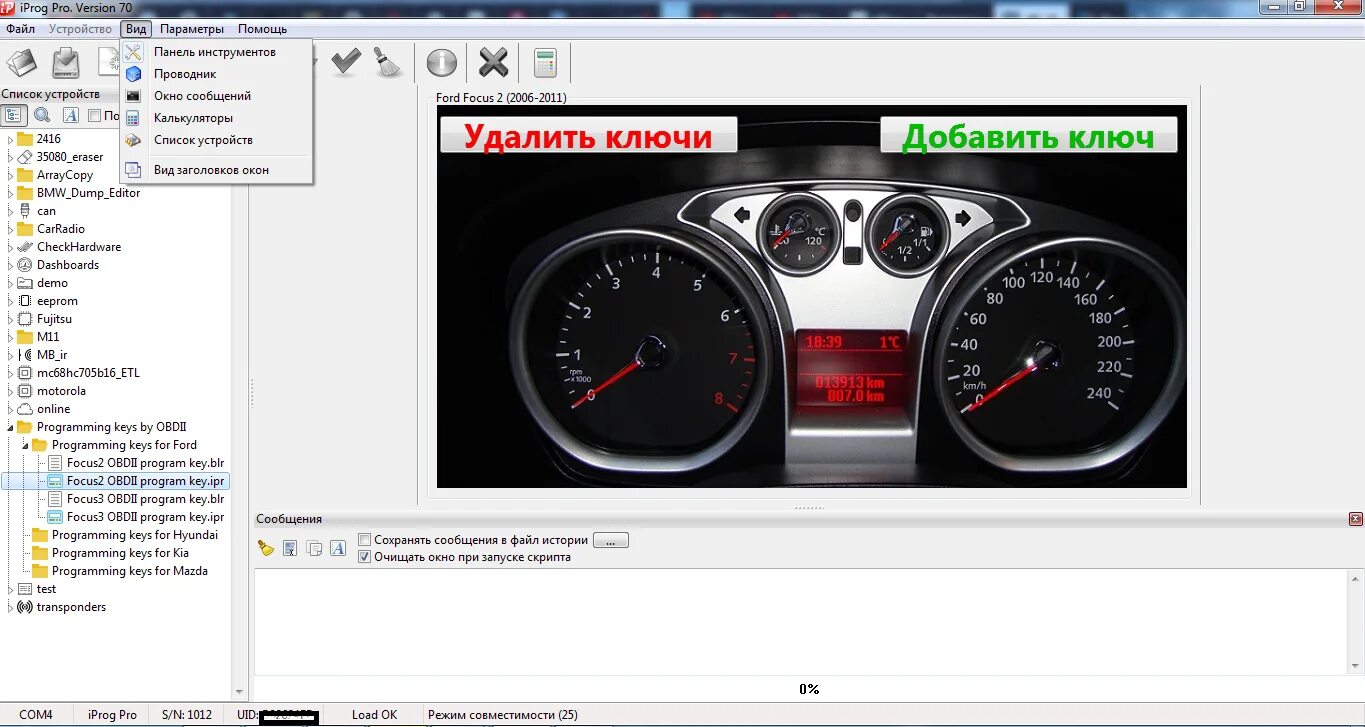Expand the 2416 folder node

[x=11, y=139]
